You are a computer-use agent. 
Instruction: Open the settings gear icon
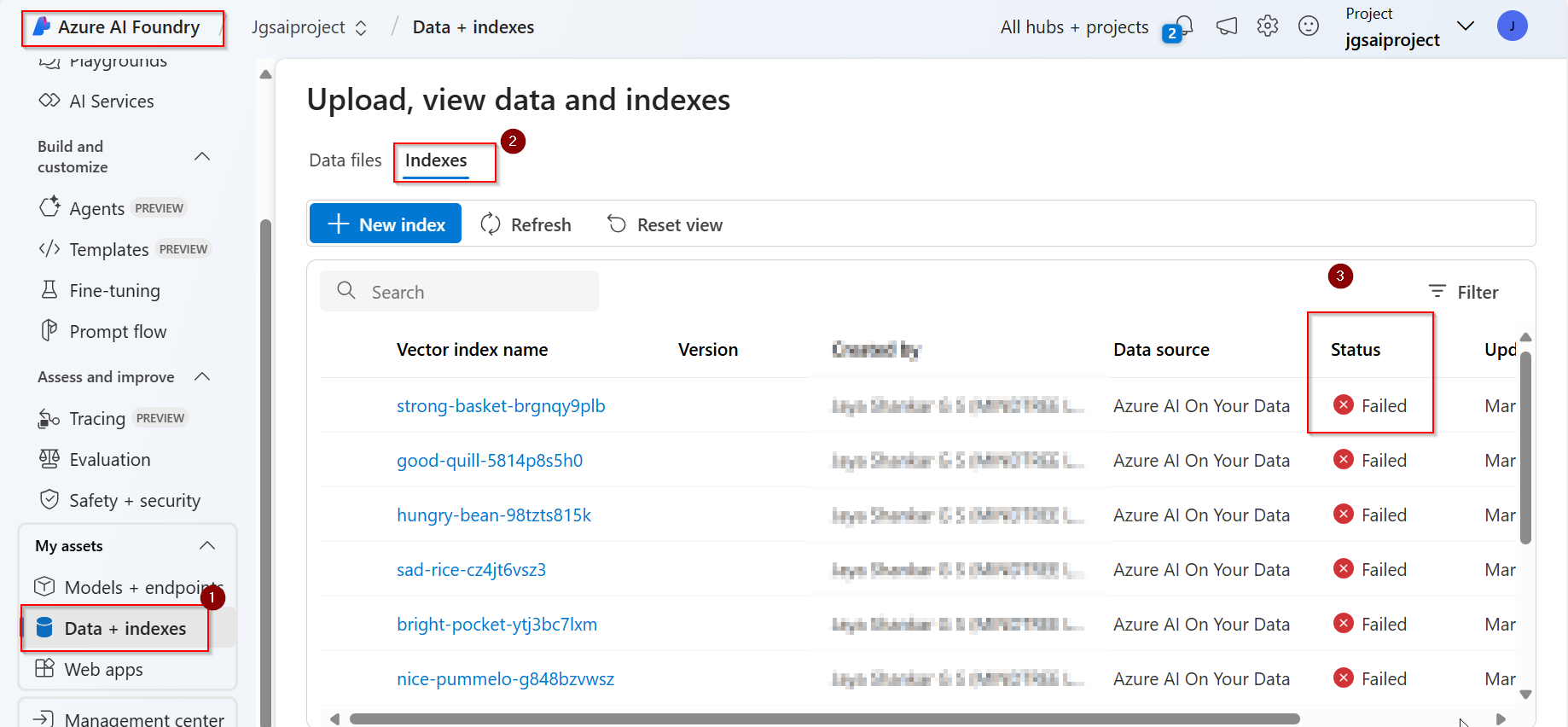(1268, 26)
